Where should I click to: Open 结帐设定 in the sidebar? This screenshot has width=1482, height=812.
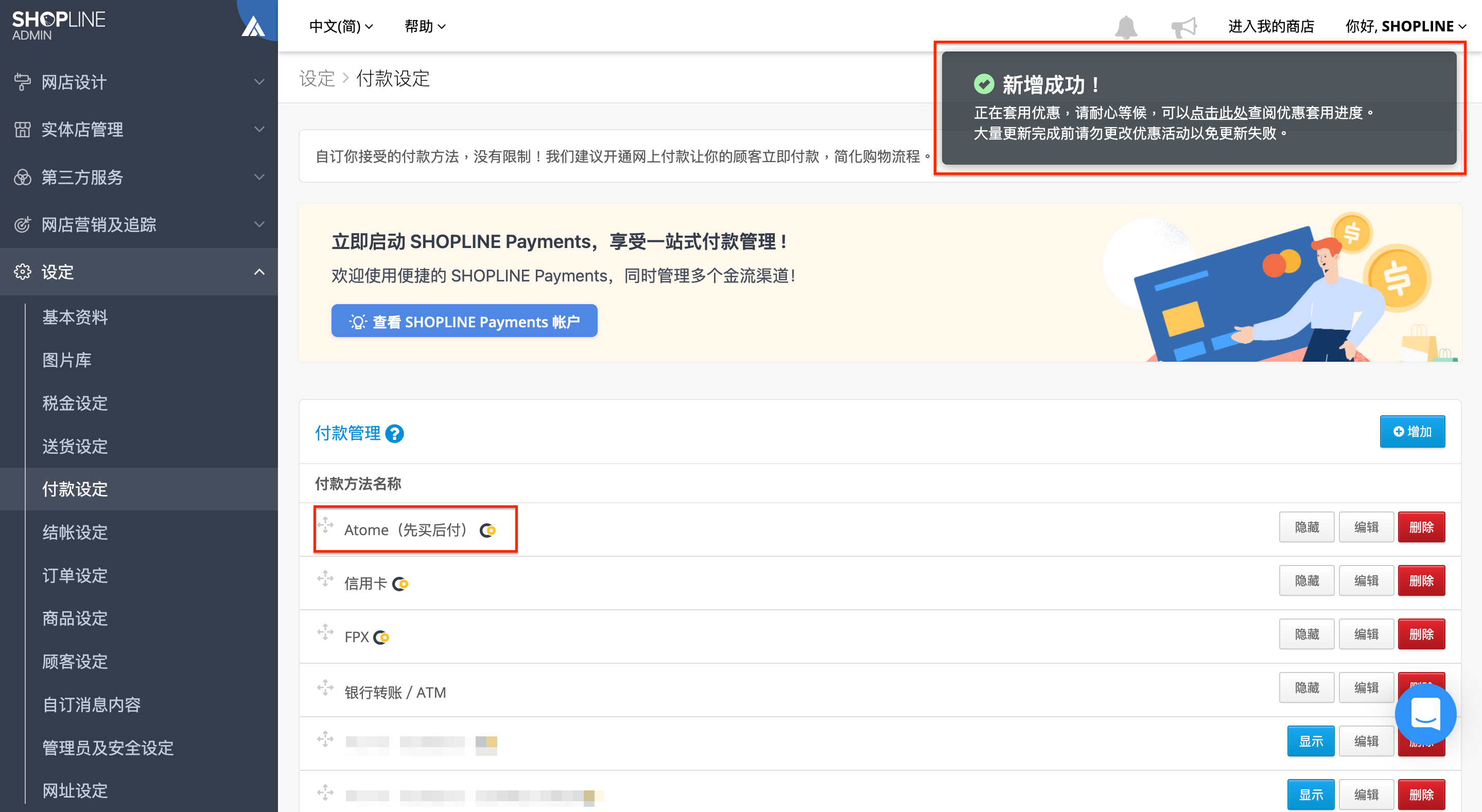coord(75,533)
